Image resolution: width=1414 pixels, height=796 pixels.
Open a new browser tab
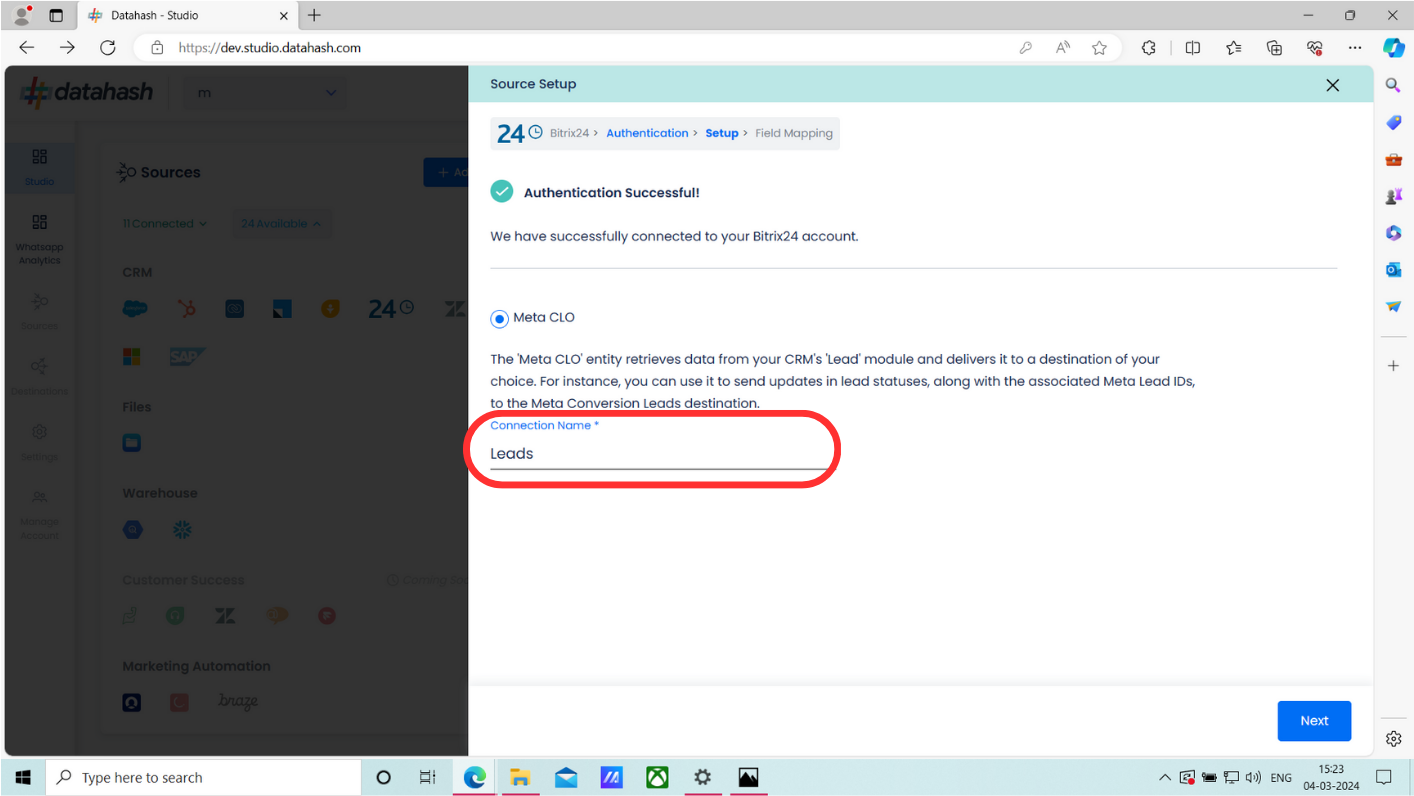pos(314,15)
